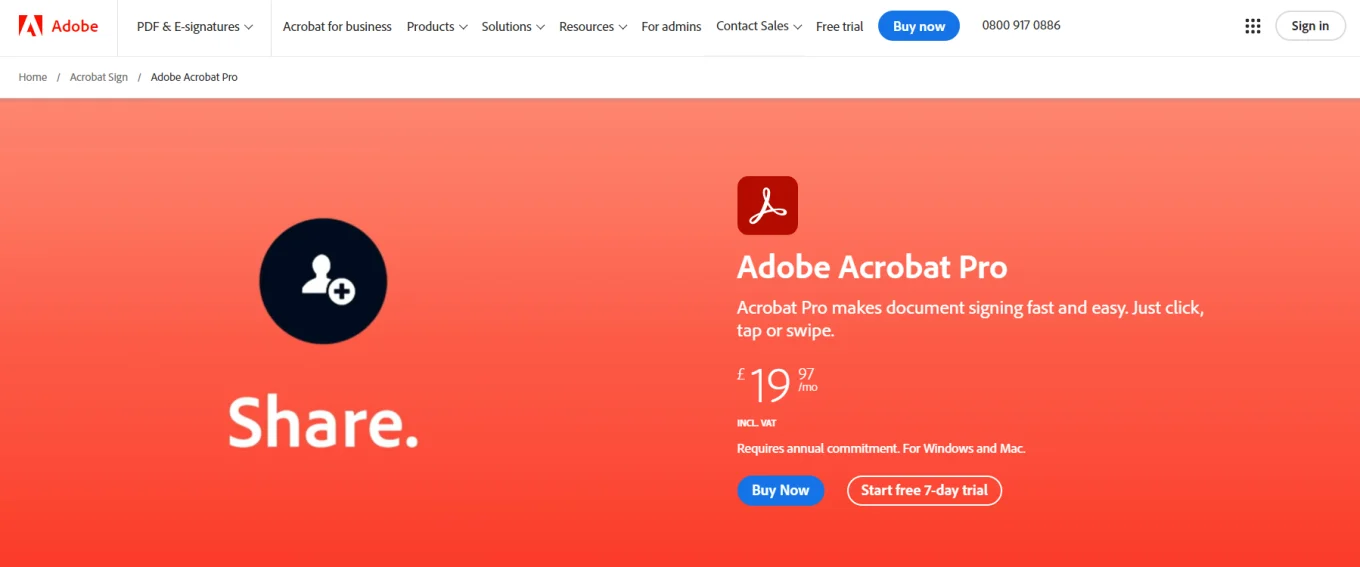
Task: Click the INCL. VAT label
Action: pos(756,423)
